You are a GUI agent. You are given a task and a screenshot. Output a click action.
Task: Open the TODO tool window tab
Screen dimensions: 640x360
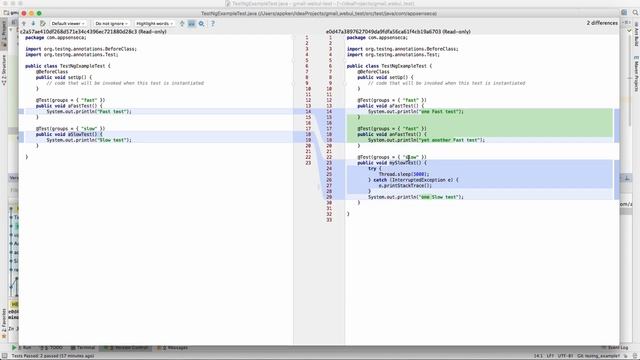click(51, 348)
